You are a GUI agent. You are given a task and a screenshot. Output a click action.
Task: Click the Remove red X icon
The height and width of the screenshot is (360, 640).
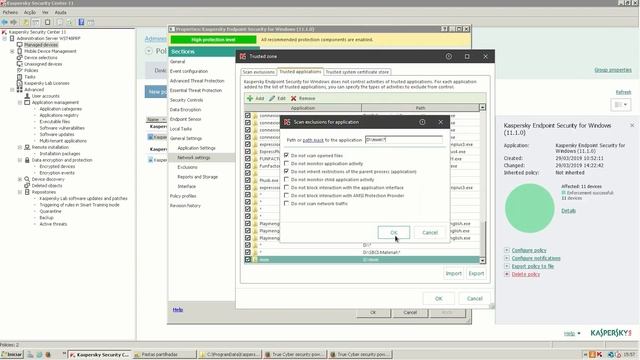[293, 98]
